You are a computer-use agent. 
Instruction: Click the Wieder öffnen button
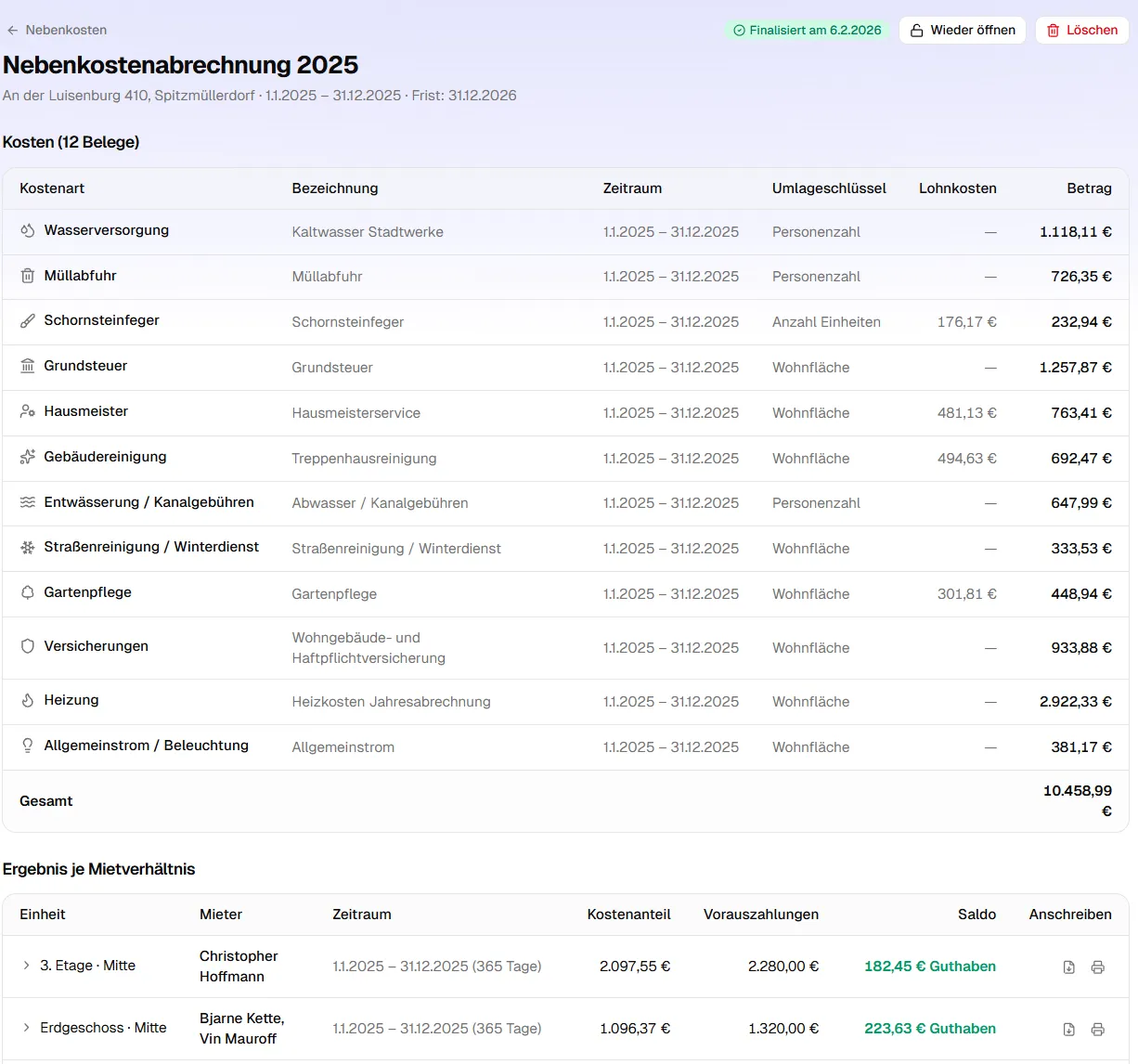coord(963,30)
